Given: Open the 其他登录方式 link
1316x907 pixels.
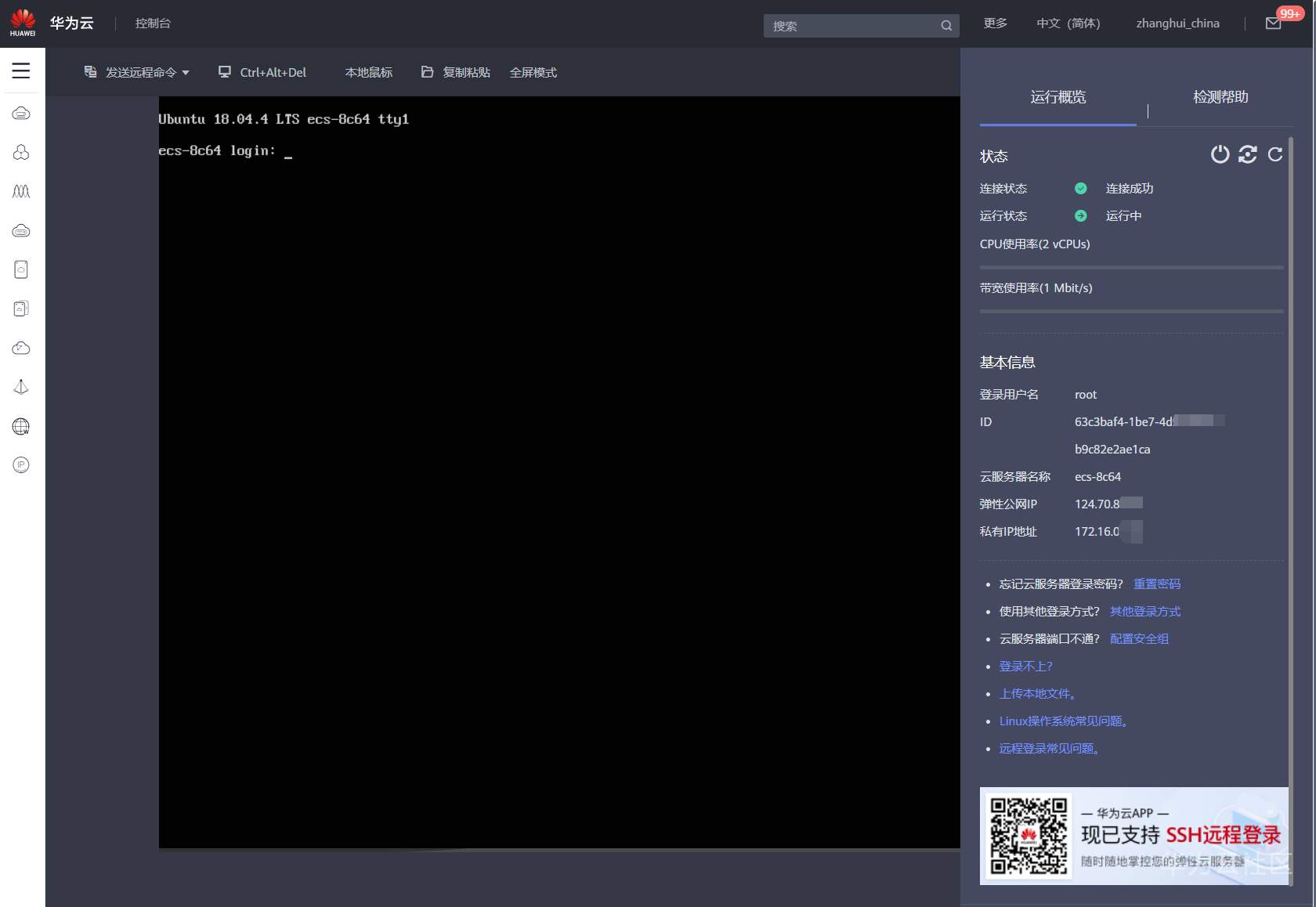Looking at the screenshot, I should (1145, 611).
